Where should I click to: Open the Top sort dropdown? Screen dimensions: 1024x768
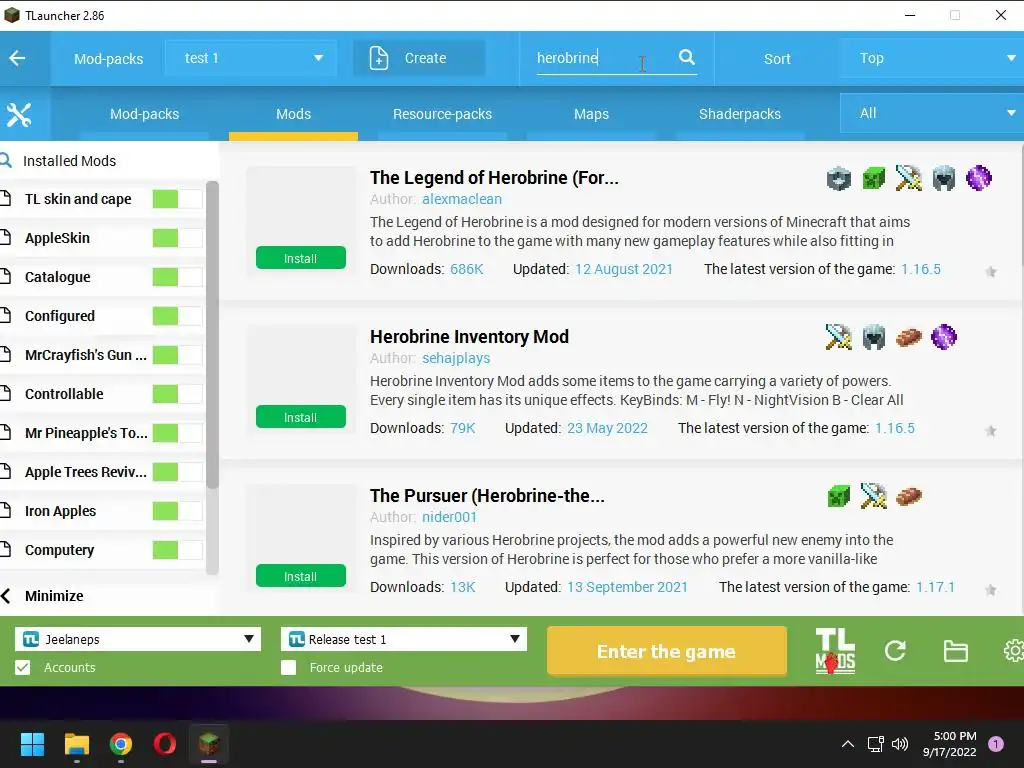pos(931,58)
